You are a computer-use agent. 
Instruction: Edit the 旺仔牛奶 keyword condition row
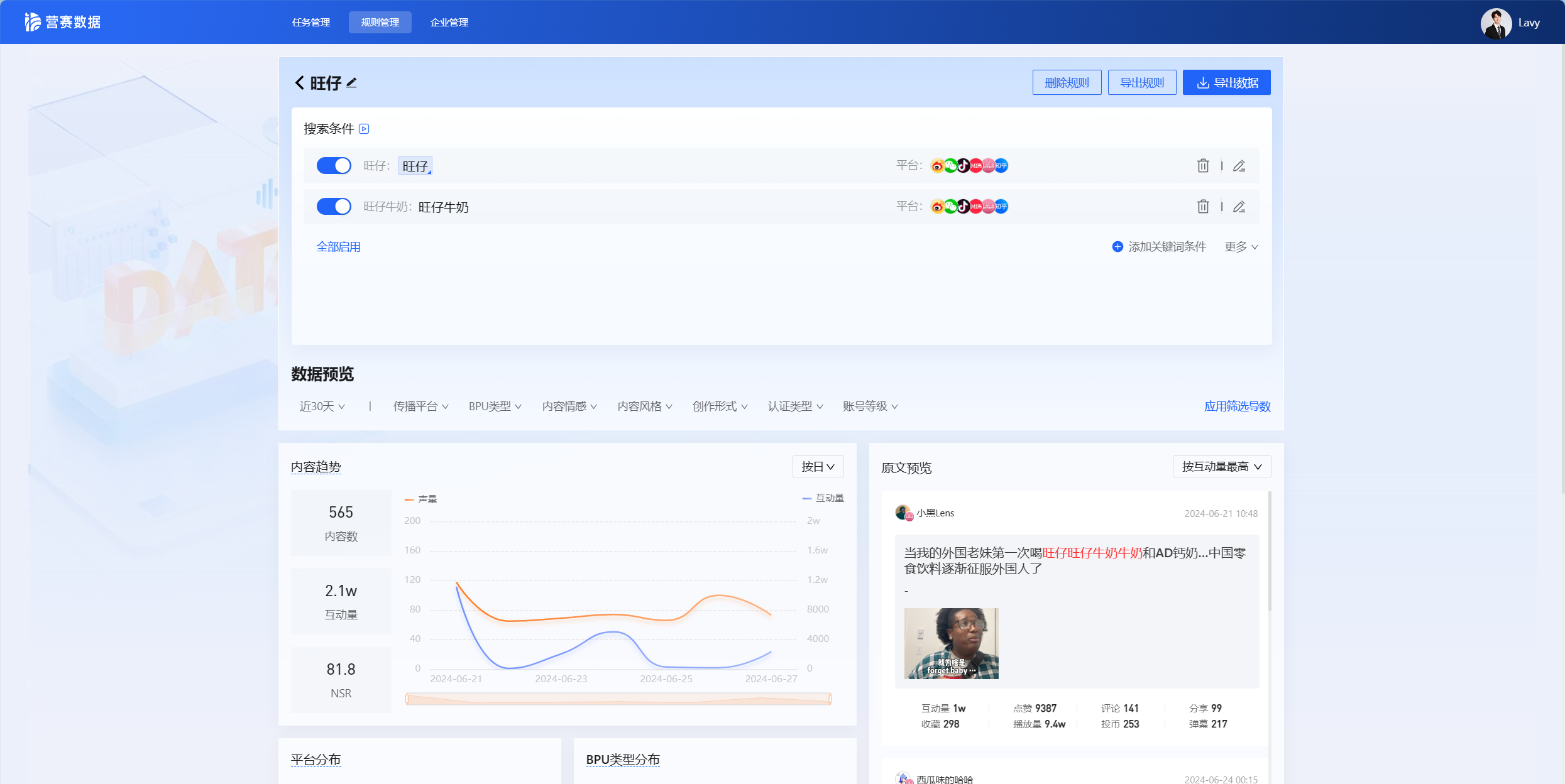point(1239,207)
